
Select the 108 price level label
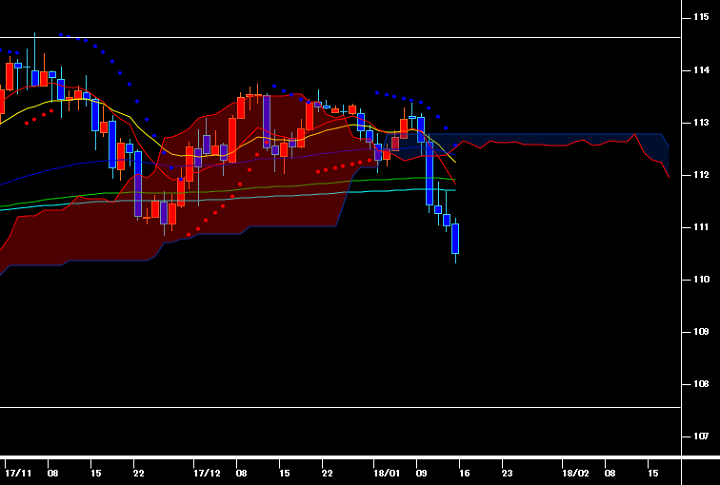(x=701, y=384)
